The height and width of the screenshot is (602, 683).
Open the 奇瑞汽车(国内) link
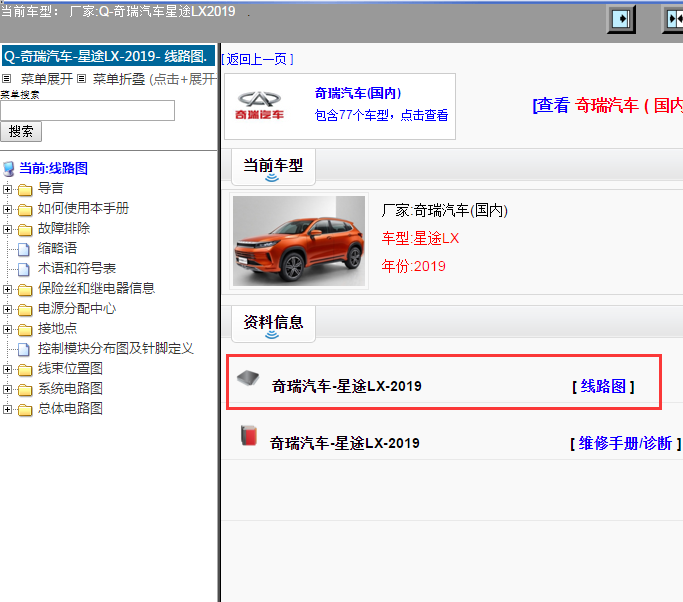coord(358,93)
